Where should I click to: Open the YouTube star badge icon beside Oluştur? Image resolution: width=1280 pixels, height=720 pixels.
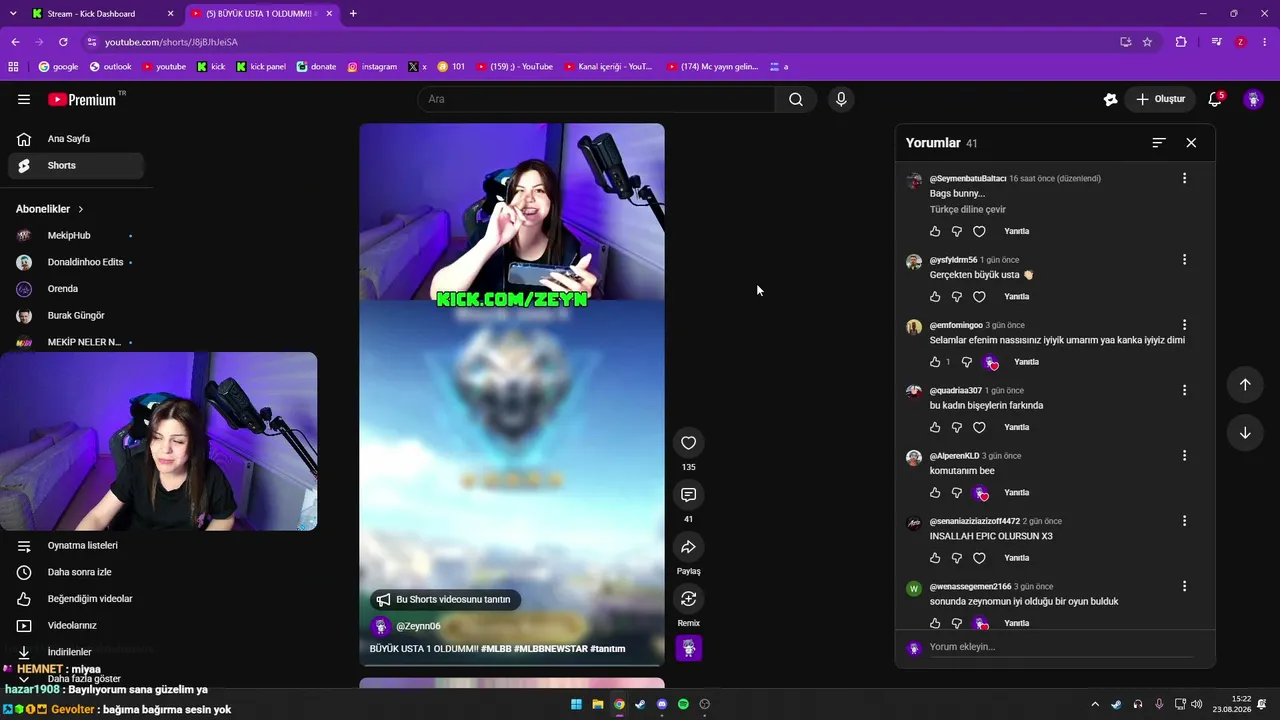1110,99
